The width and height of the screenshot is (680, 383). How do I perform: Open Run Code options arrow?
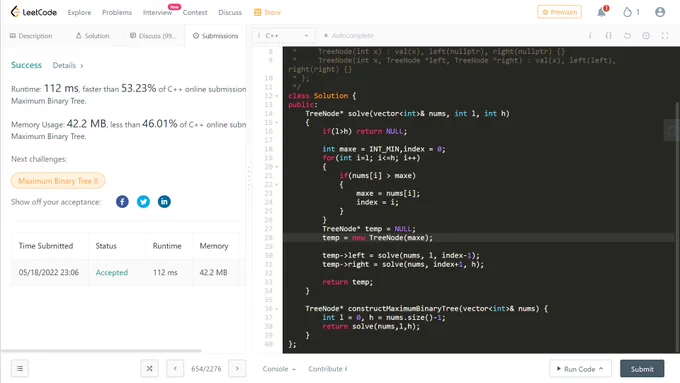pyautogui.click(x=601, y=369)
